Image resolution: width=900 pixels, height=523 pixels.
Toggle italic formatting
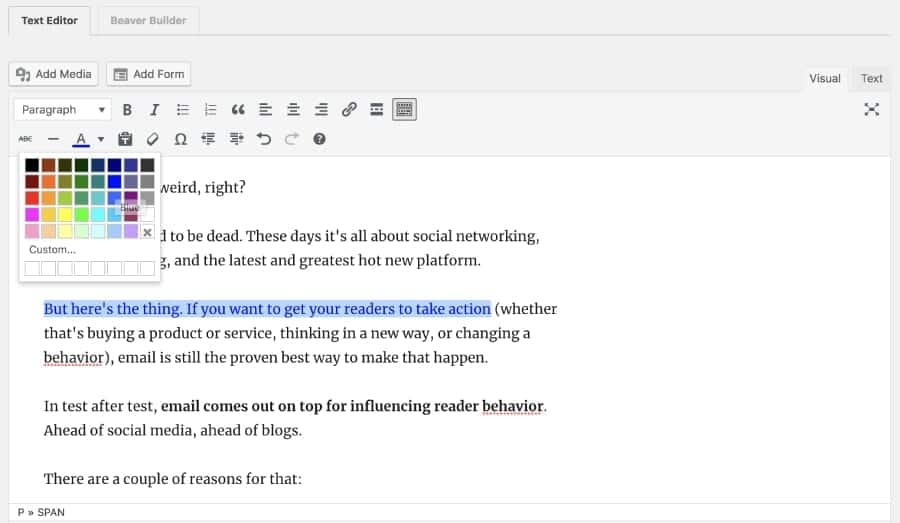tap(155, 110)
